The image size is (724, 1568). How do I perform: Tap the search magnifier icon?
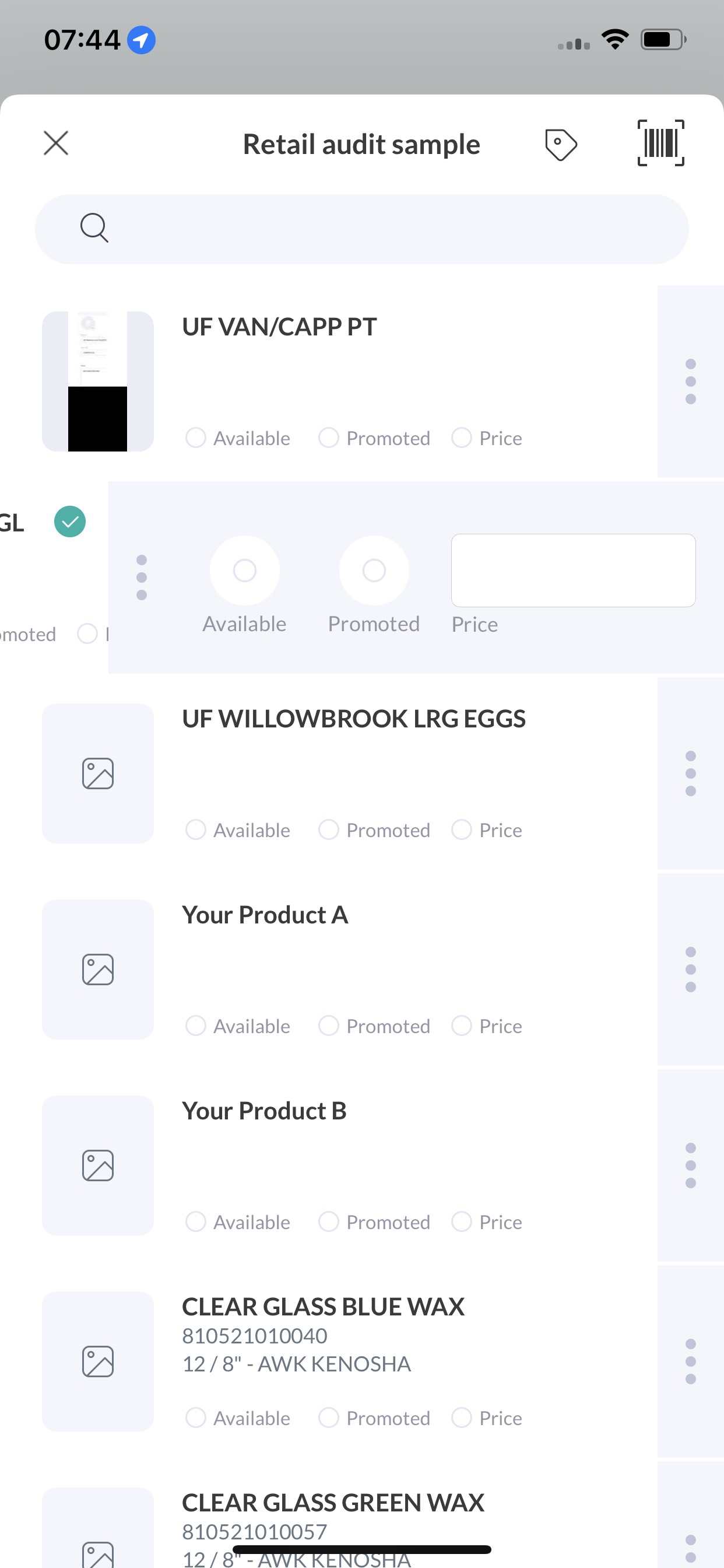click(x=94, y=228)
